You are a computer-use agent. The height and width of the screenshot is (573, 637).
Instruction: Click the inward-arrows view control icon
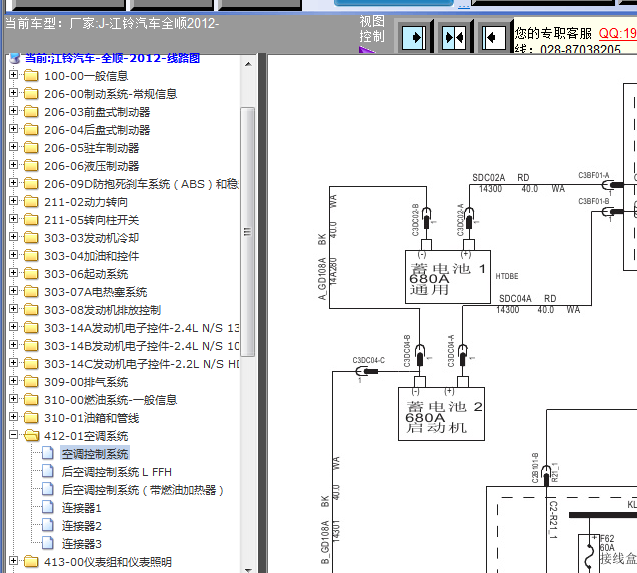[x=454, y=38]
